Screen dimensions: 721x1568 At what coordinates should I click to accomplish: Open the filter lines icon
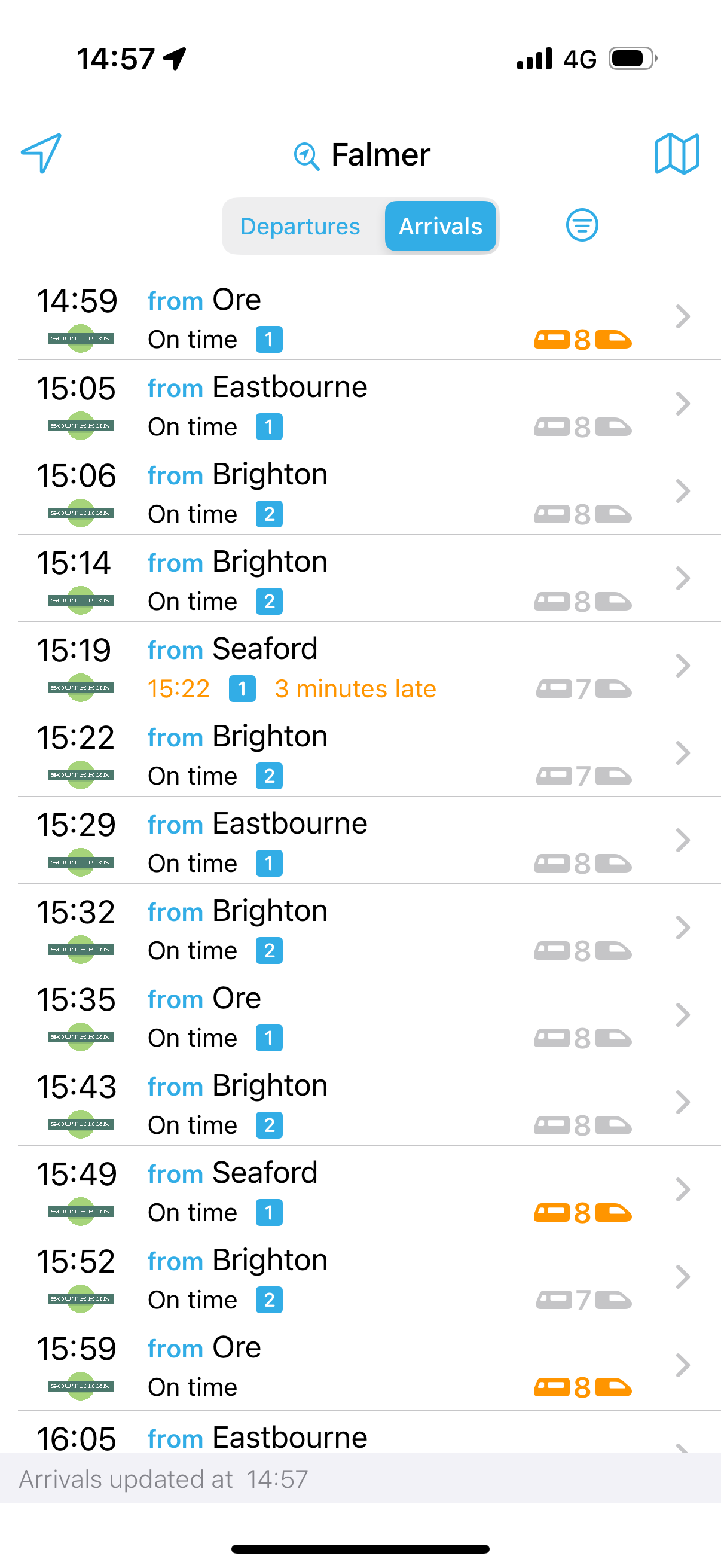(582, 225)
